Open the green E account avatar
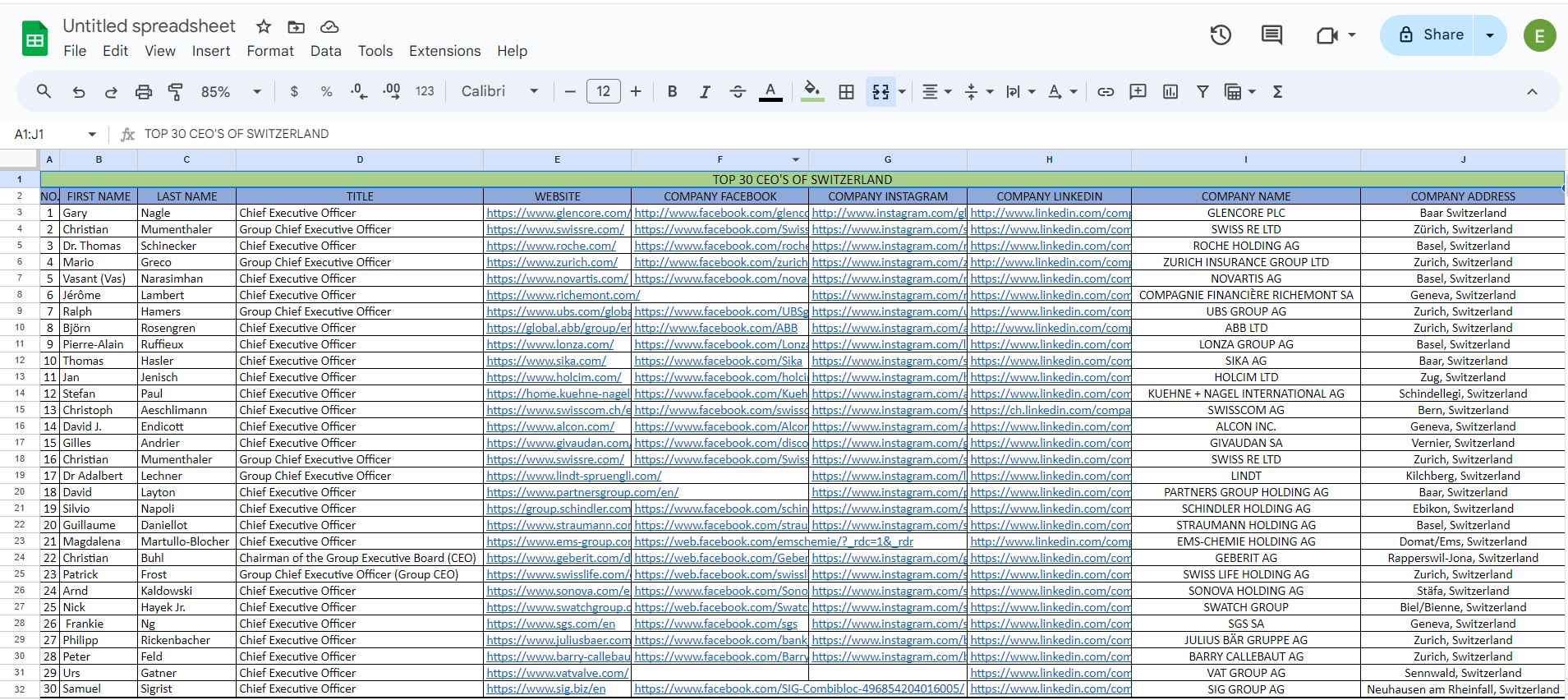Screen dimensions: 1568x700 [1539, 35]
